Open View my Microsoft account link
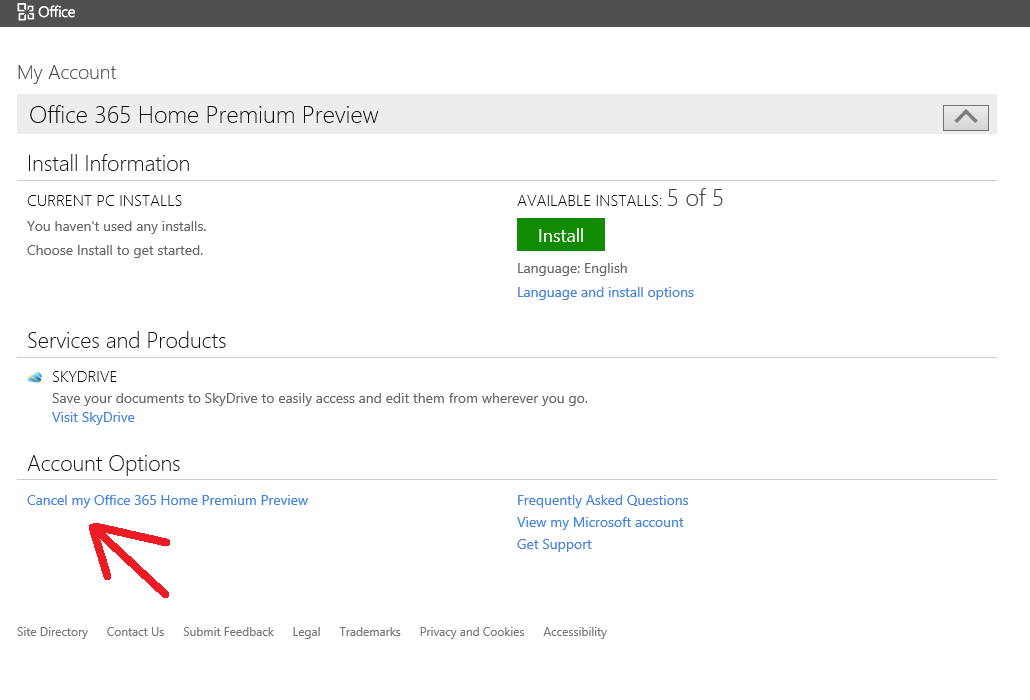This screenshot has height=700, width=1030. click(600, 522)
